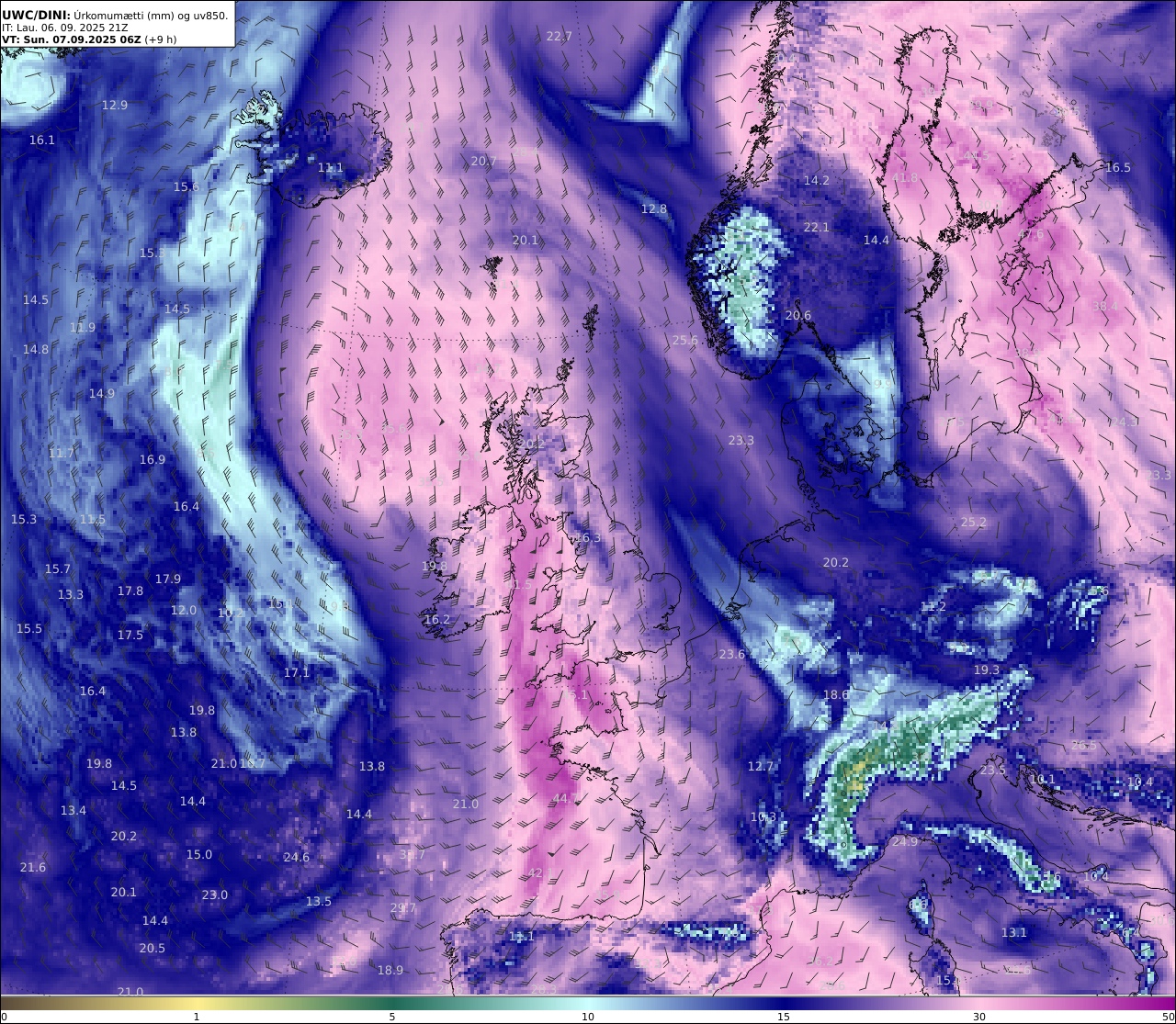Click the map value "23.0"
The image size is (1176, 1024).
click(215, 895)
